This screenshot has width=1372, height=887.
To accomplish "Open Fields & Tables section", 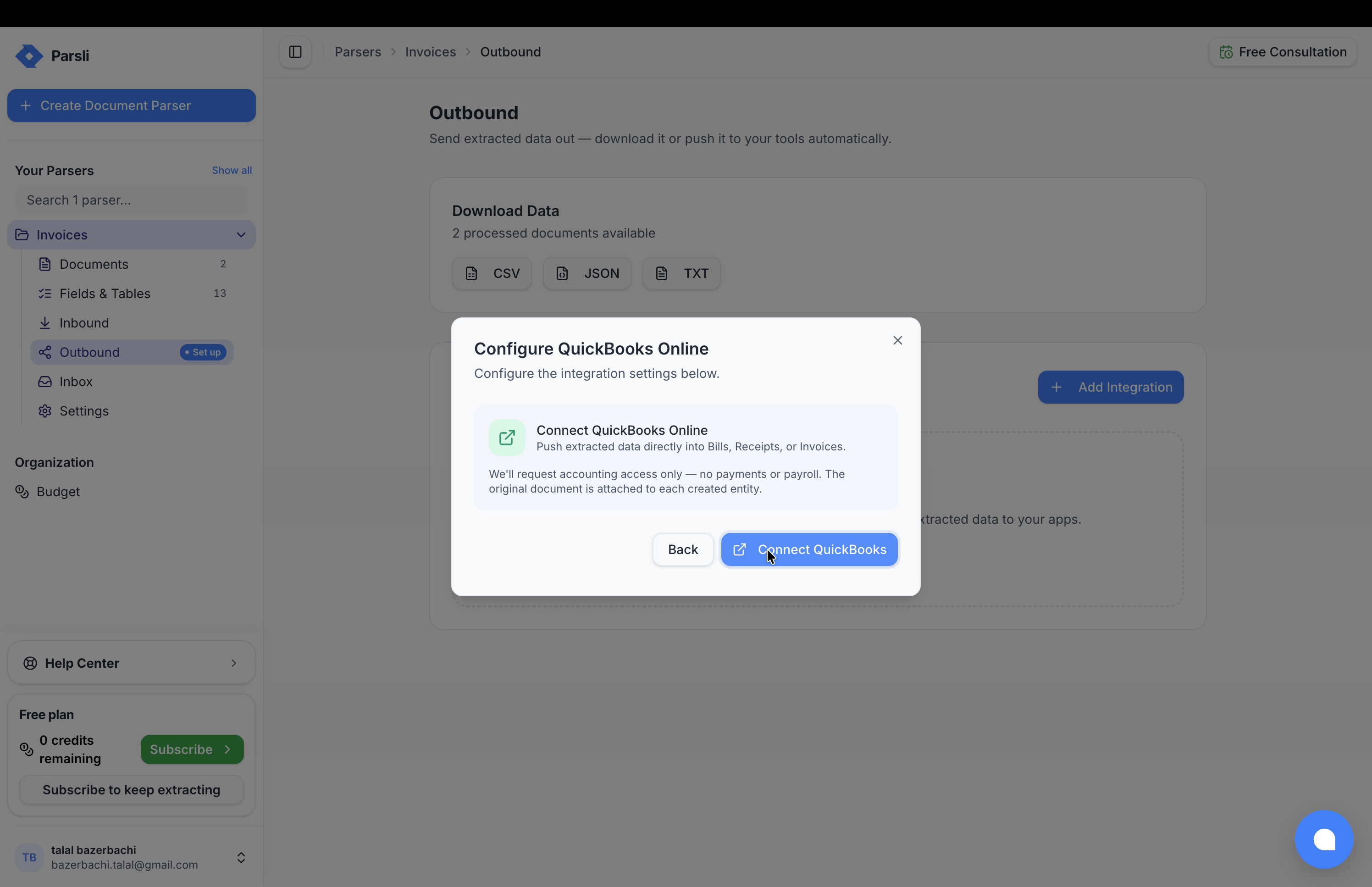I will [132, 294].
